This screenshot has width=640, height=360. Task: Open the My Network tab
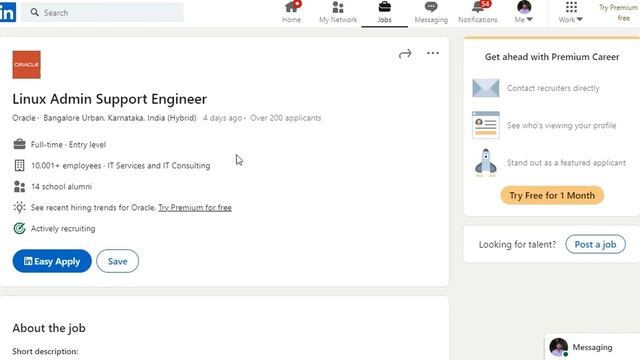(338, 12)
